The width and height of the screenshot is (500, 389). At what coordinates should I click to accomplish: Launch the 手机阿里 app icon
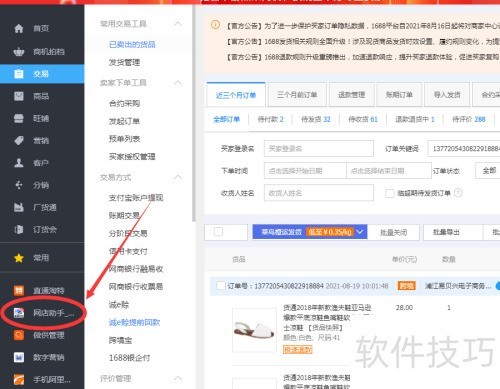click(x=19, y=379)
